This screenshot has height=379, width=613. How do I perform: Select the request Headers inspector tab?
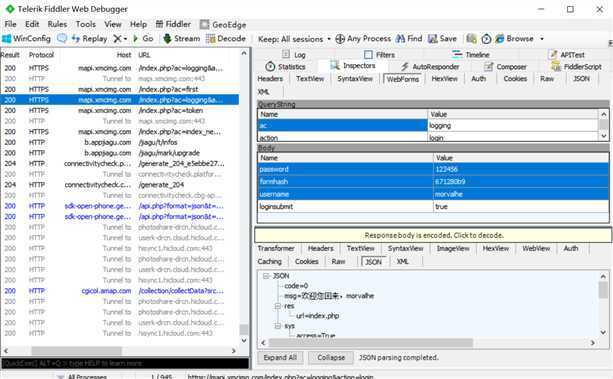270,79
